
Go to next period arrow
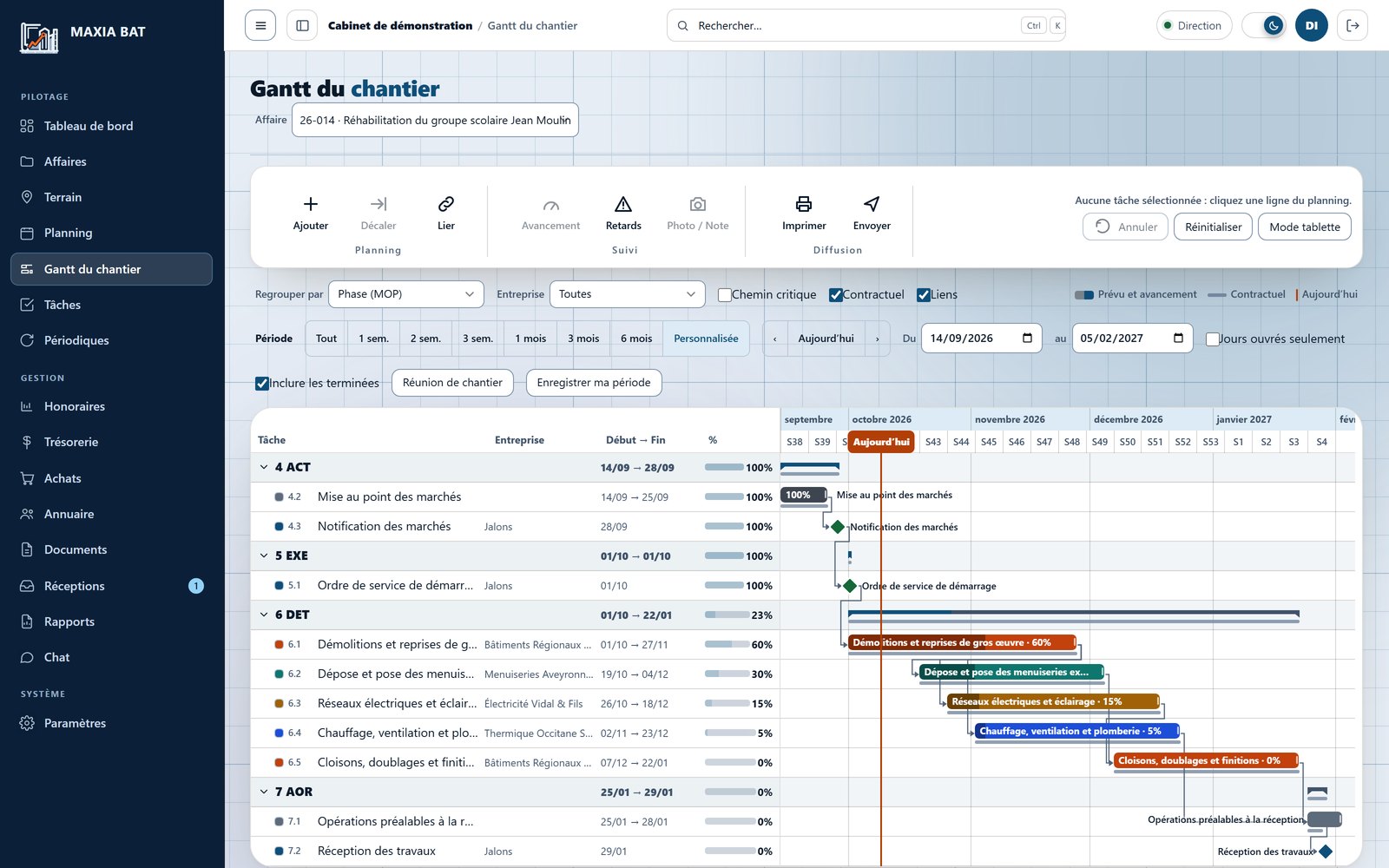(878, 339)
